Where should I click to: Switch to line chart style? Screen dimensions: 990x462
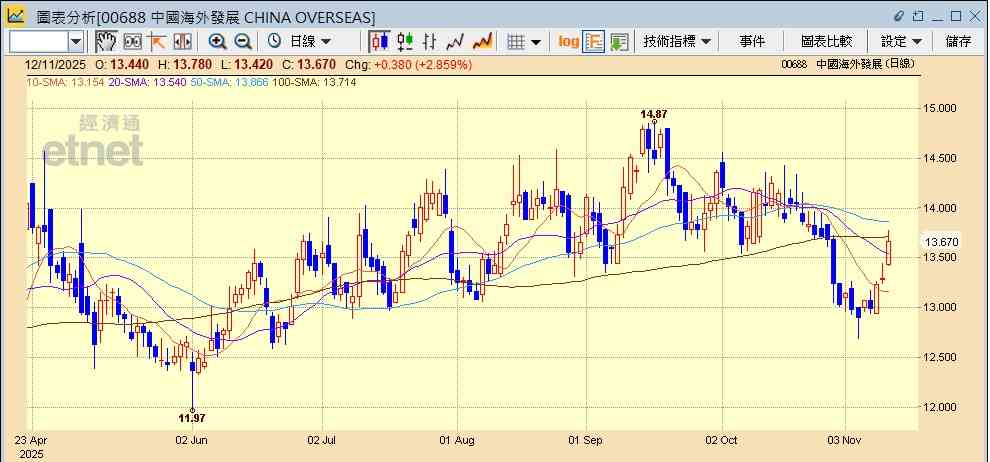(x=455, y=42)
